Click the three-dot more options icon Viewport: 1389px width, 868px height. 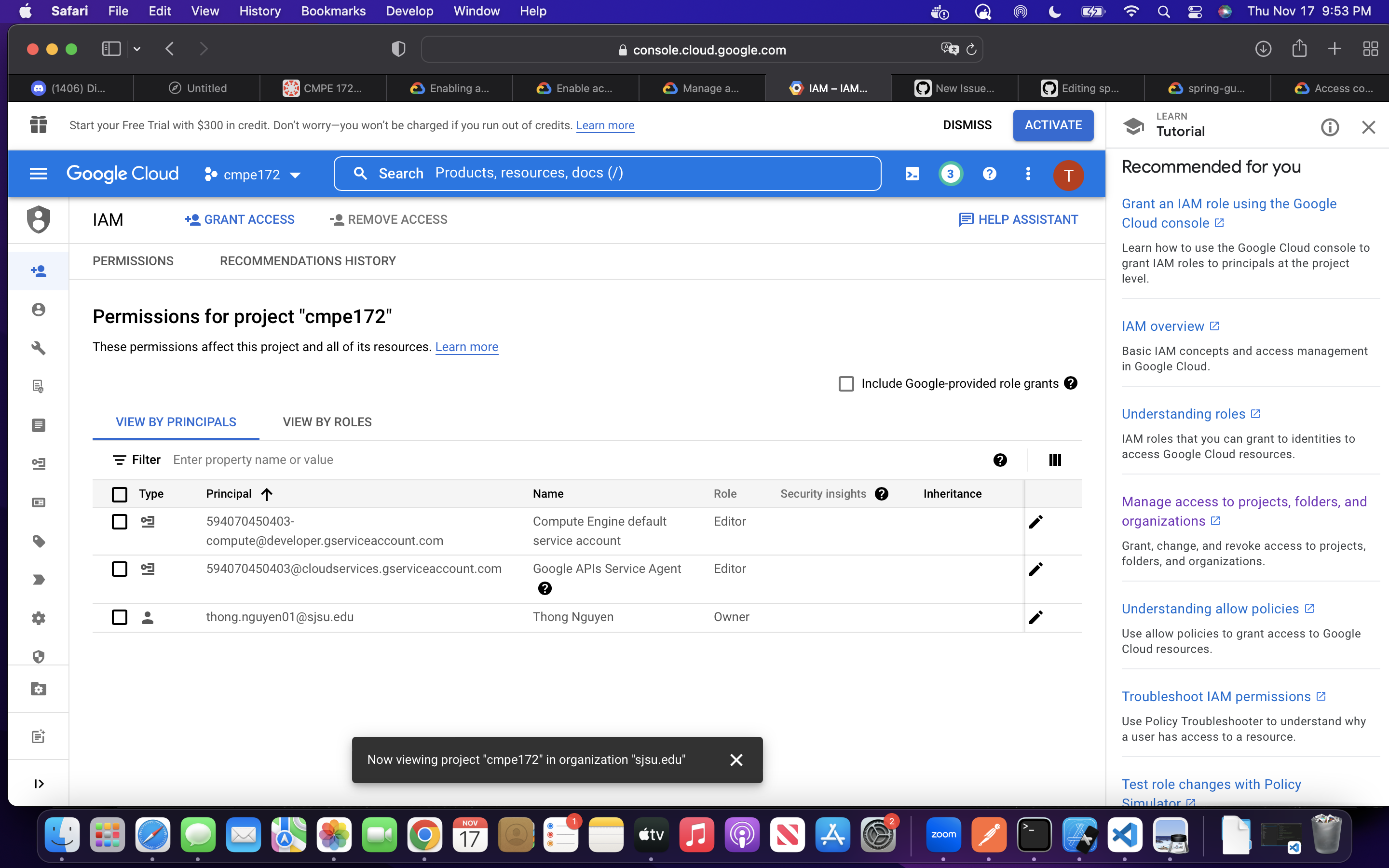(1028, 174)
